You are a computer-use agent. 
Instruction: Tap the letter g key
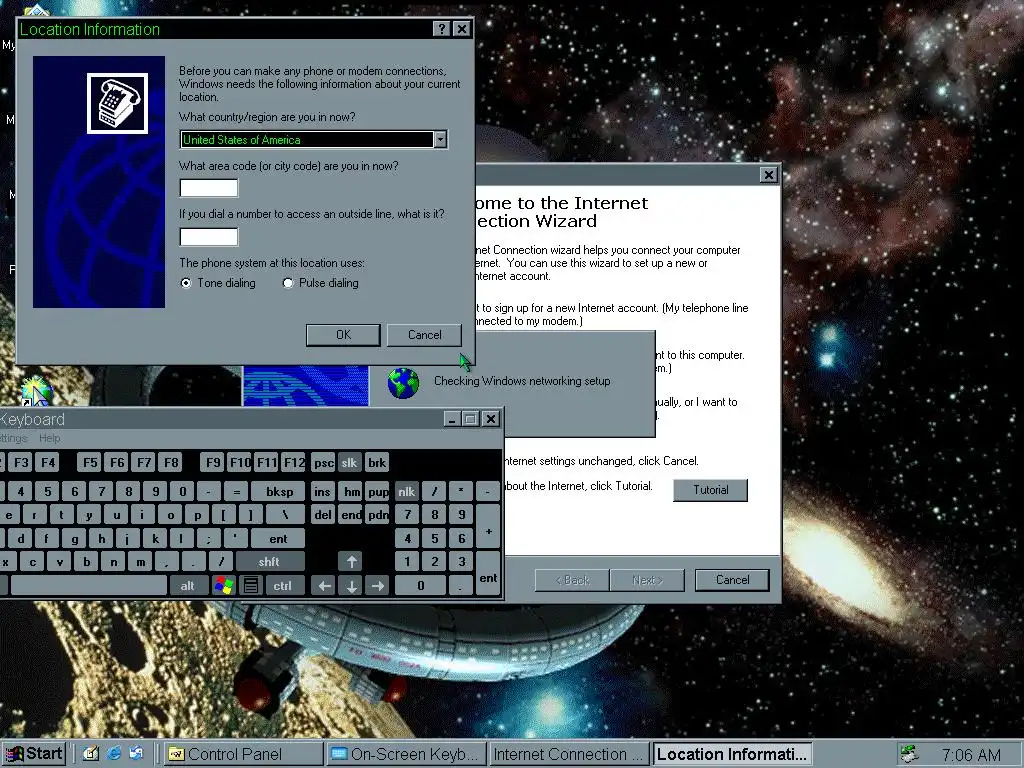click(74, 539)
